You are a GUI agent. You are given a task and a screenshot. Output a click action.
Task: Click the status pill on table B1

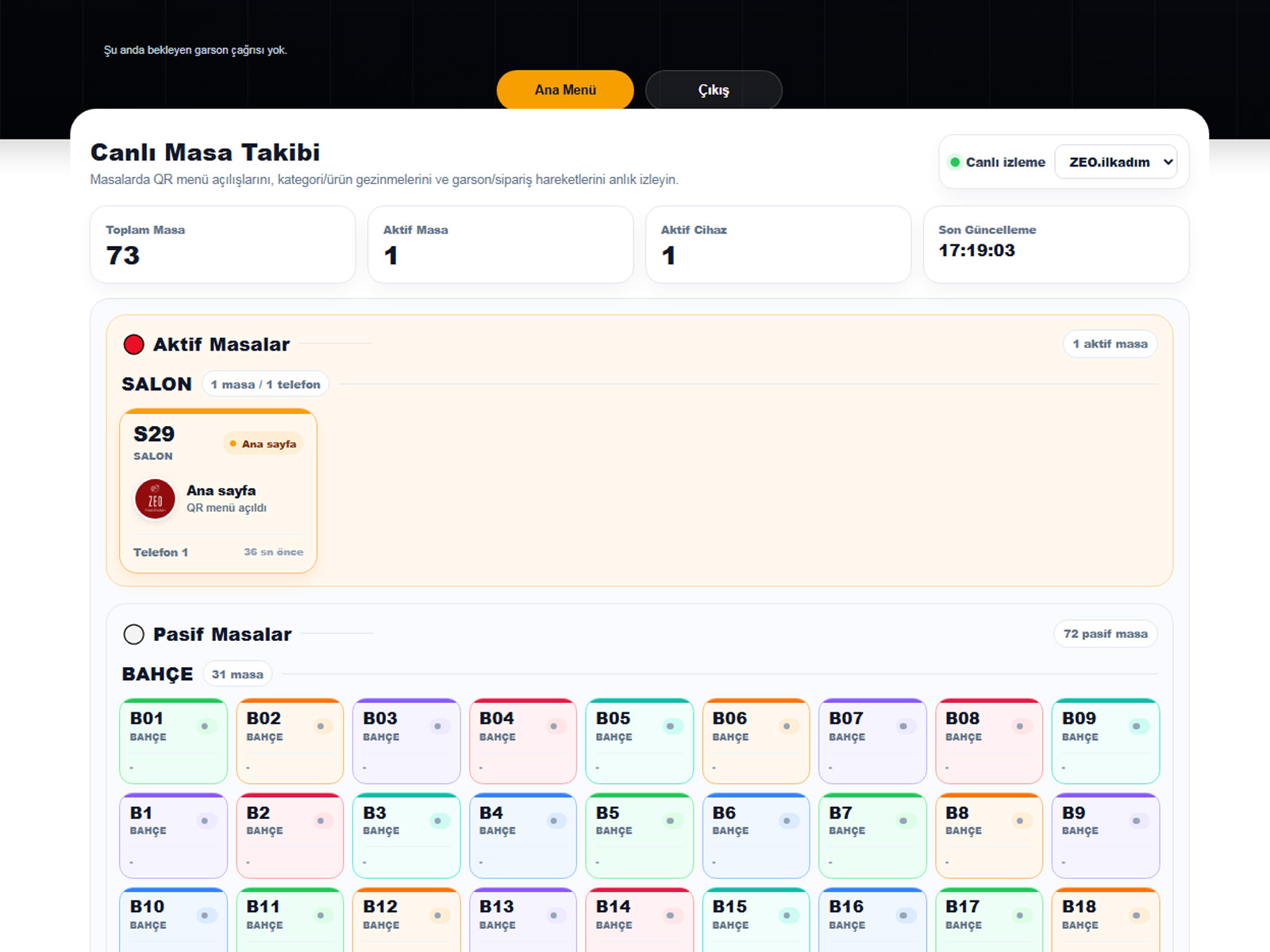(x=205, y=820)
